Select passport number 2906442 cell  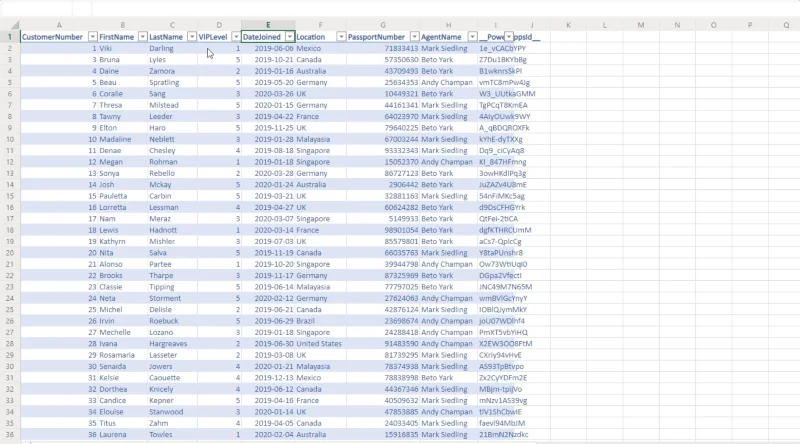383,185
